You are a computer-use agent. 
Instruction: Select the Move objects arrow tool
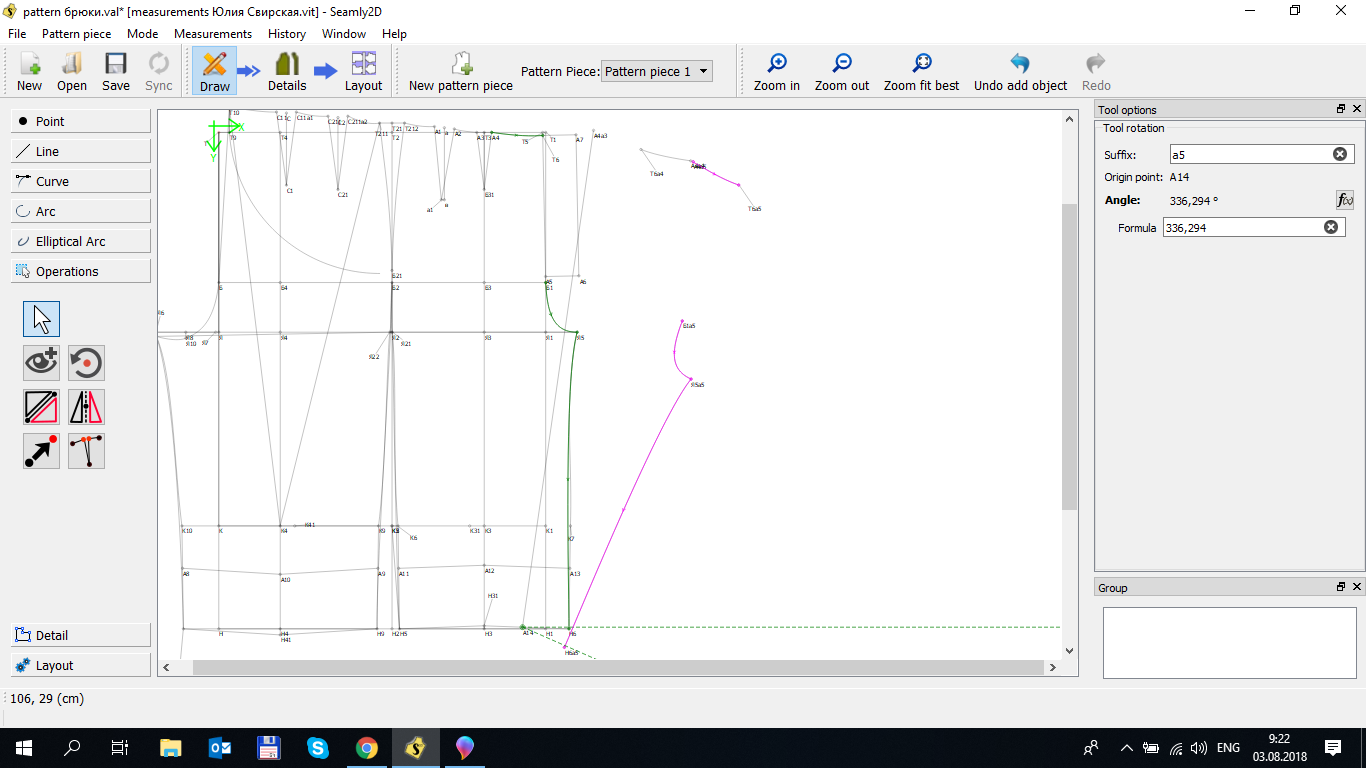(41, 451)
